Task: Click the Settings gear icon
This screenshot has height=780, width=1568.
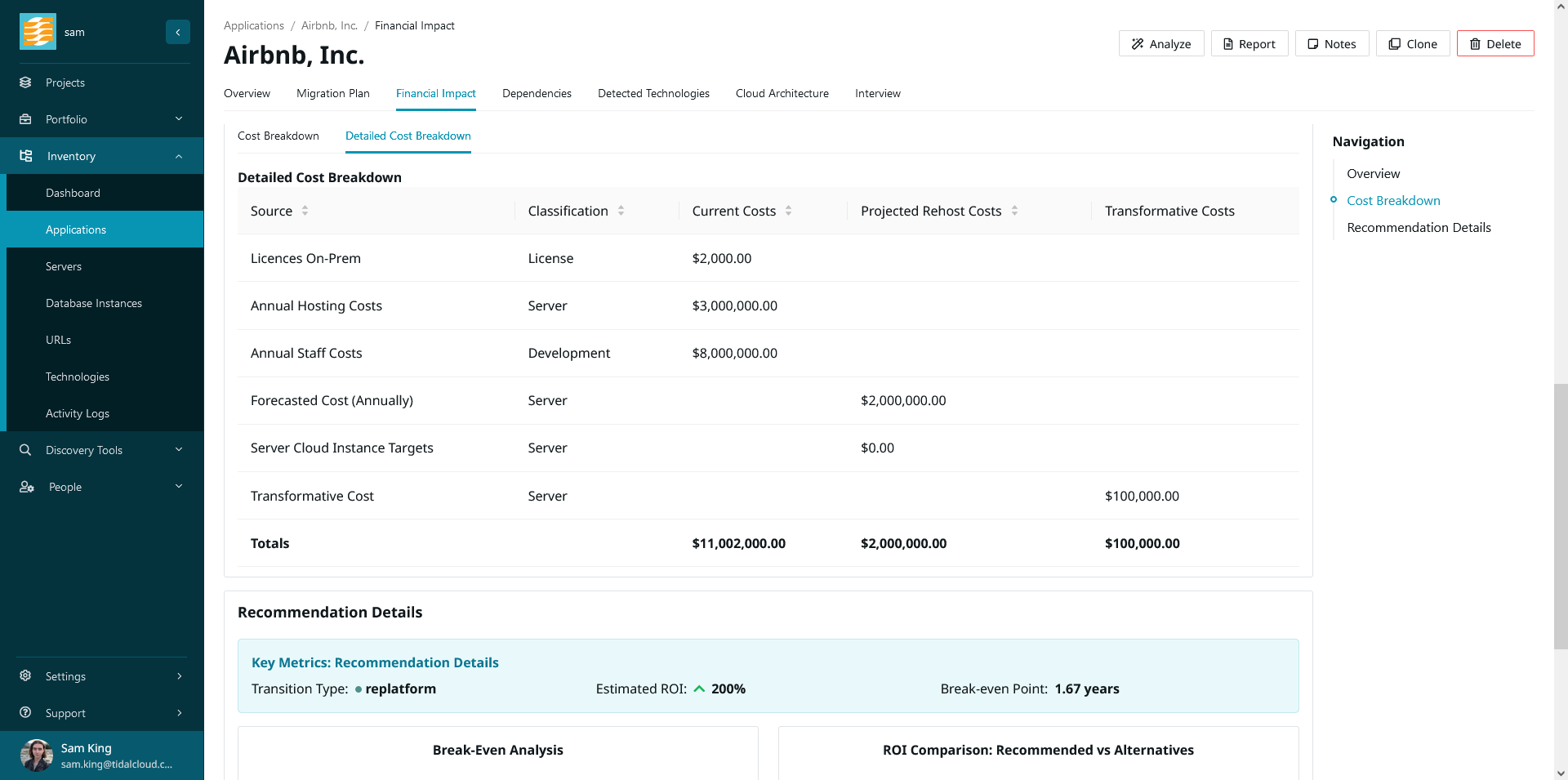Action: (x=25, y=676)
